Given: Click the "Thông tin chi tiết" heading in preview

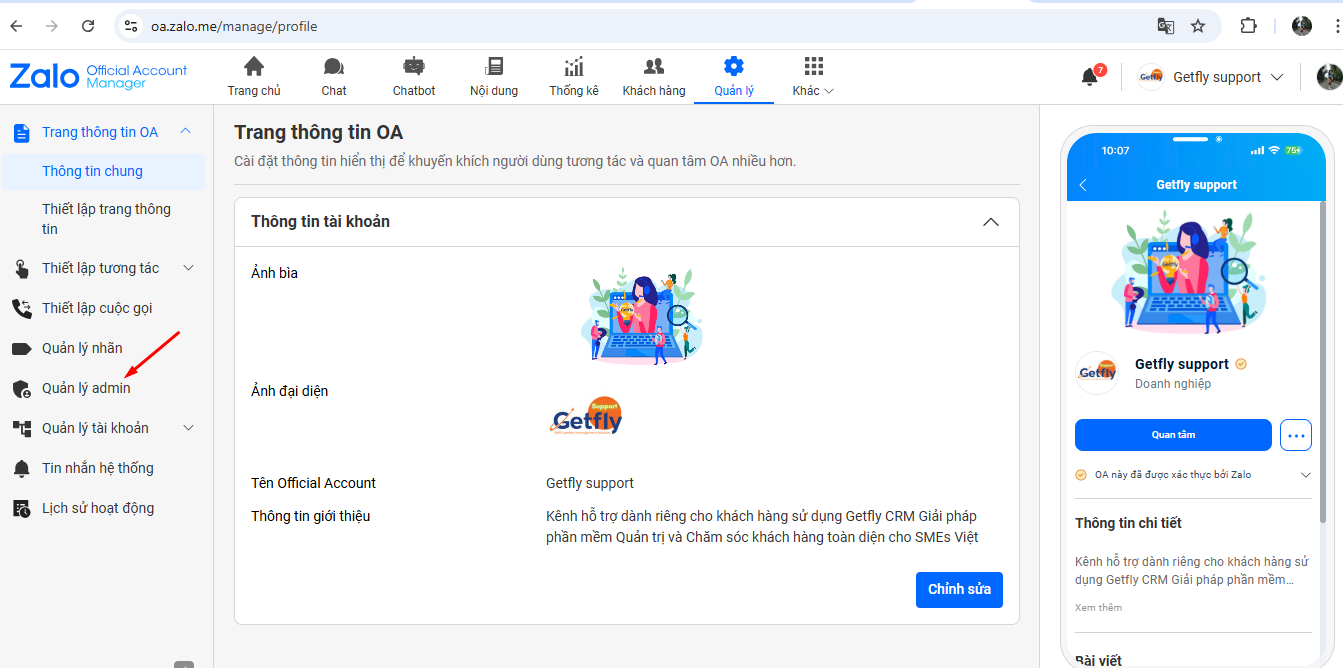Looking at the screenshot, I should coord(1128,523).
